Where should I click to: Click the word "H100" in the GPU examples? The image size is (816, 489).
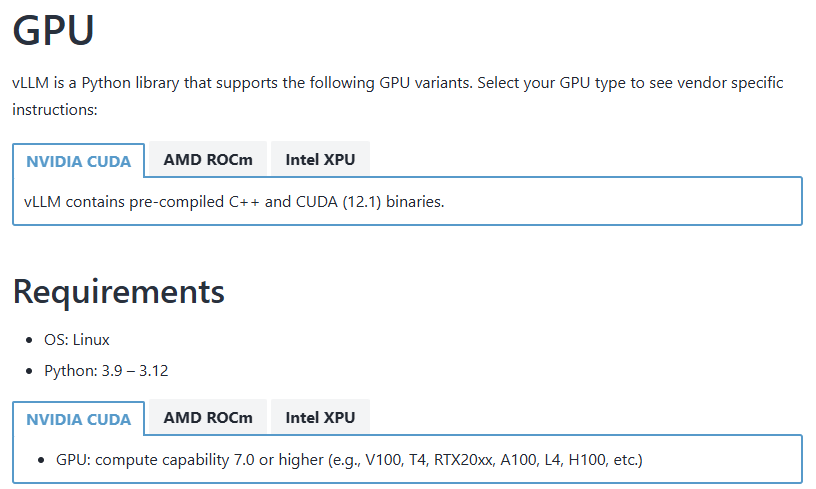(588, 460)
